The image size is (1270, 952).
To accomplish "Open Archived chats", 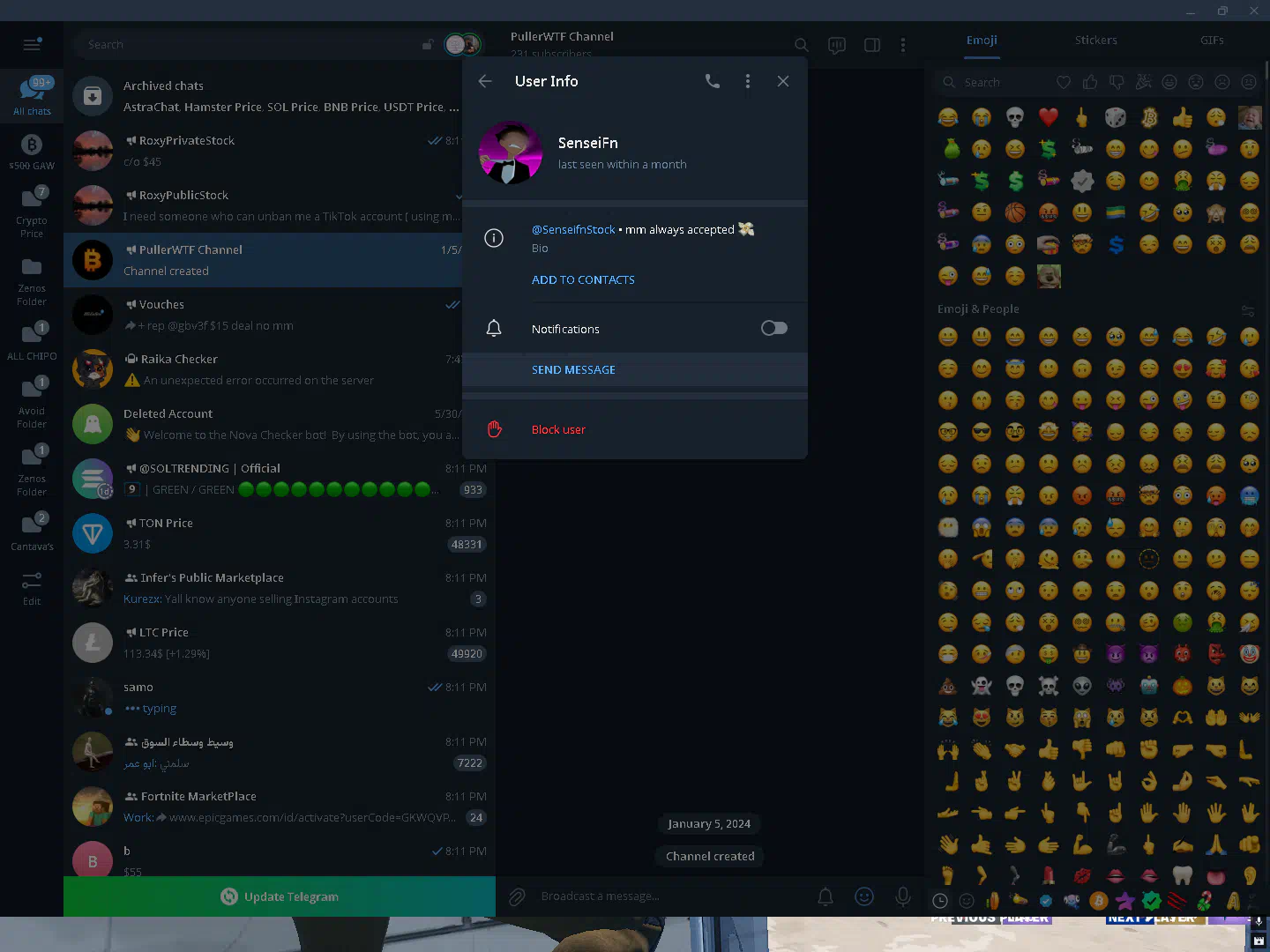I will [x=280, y=96].
